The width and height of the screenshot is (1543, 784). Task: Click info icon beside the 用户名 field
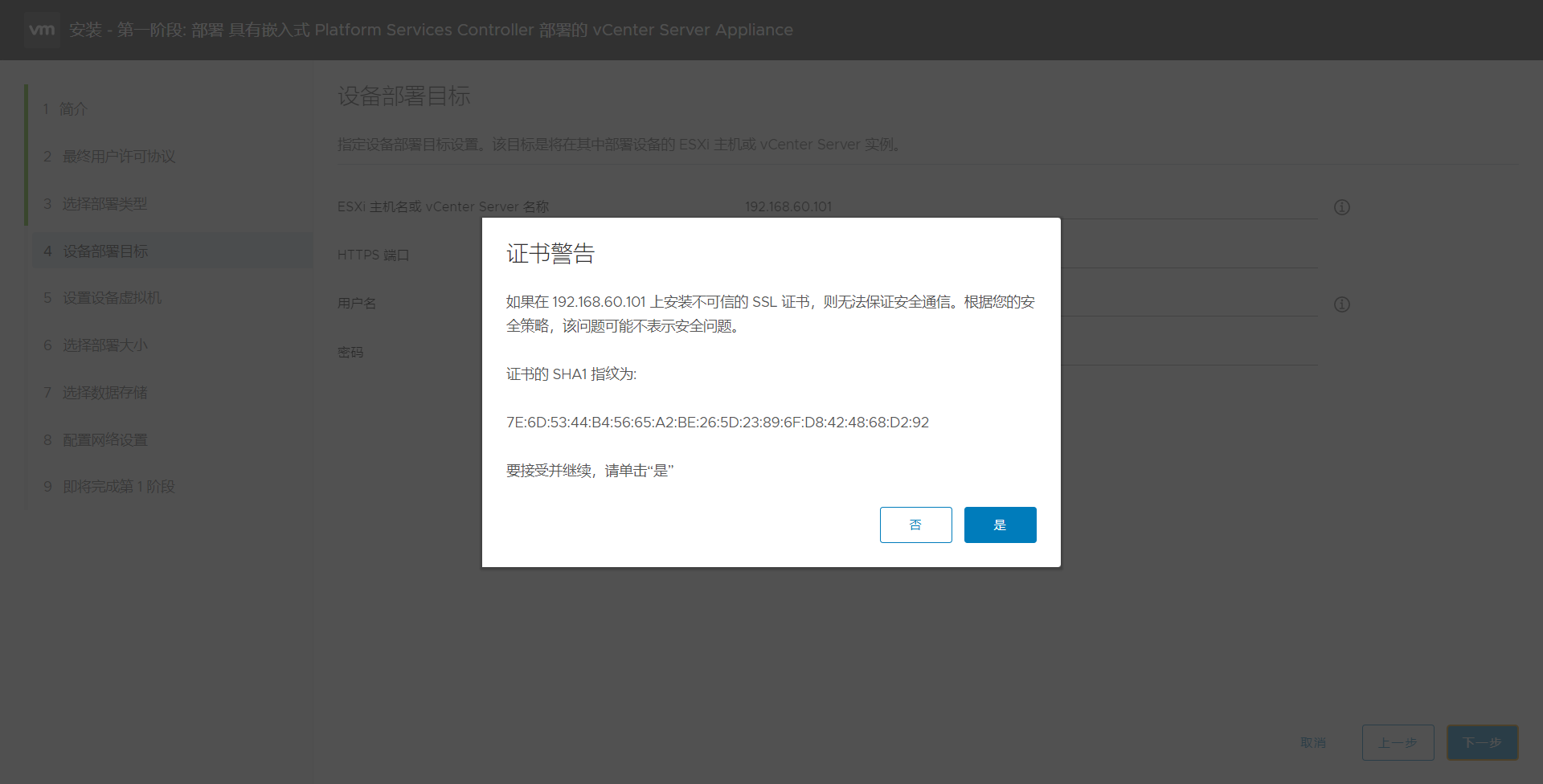[x=1342, y=304]
